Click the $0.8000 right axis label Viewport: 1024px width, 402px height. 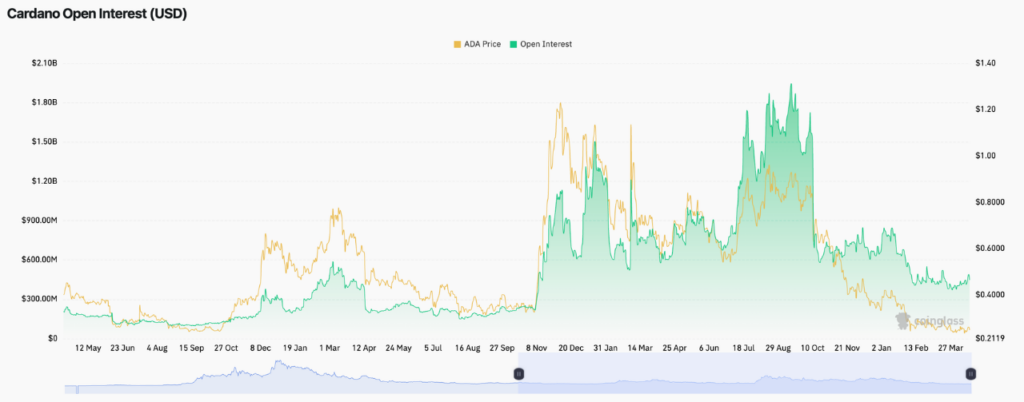pyautogui.click(x=991, y=202)
